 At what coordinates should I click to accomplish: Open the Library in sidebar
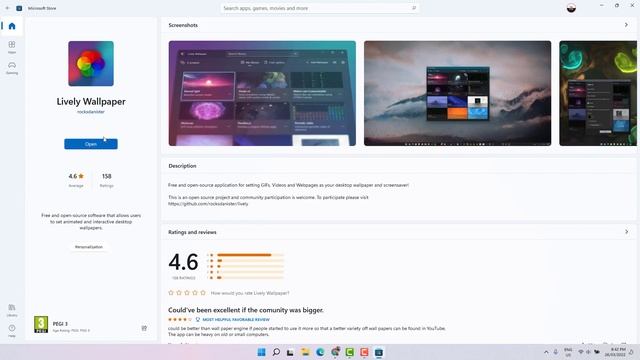12,310
